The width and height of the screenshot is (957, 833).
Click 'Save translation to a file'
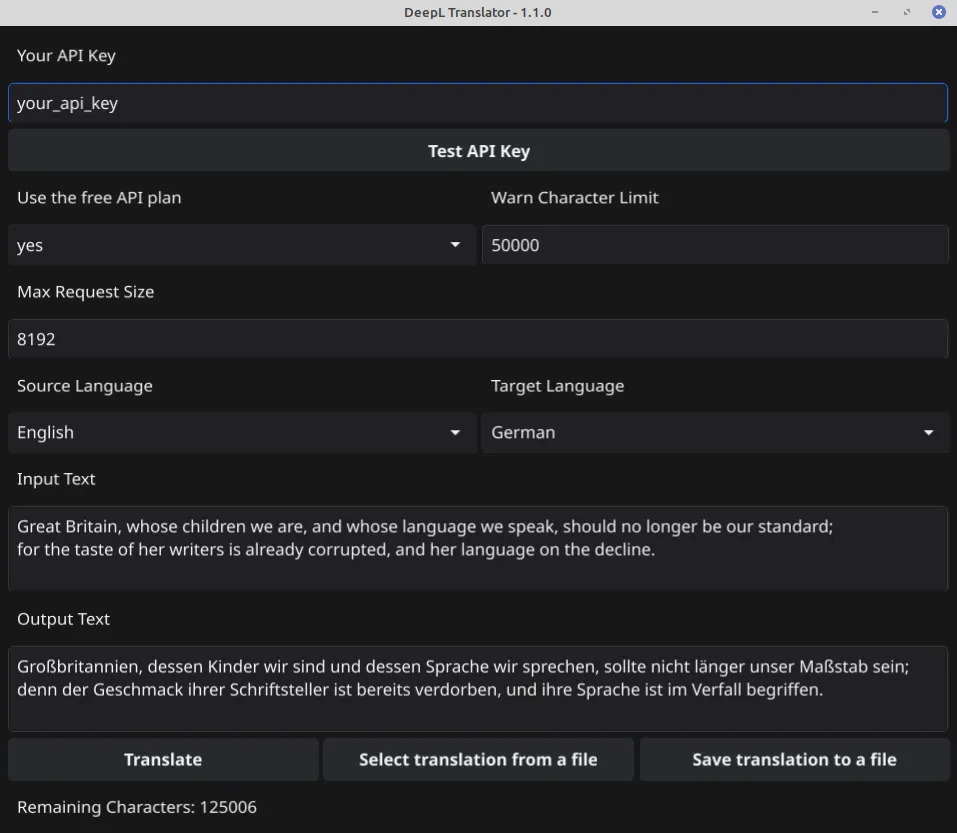pyautogui.click(x=794, y=759)
